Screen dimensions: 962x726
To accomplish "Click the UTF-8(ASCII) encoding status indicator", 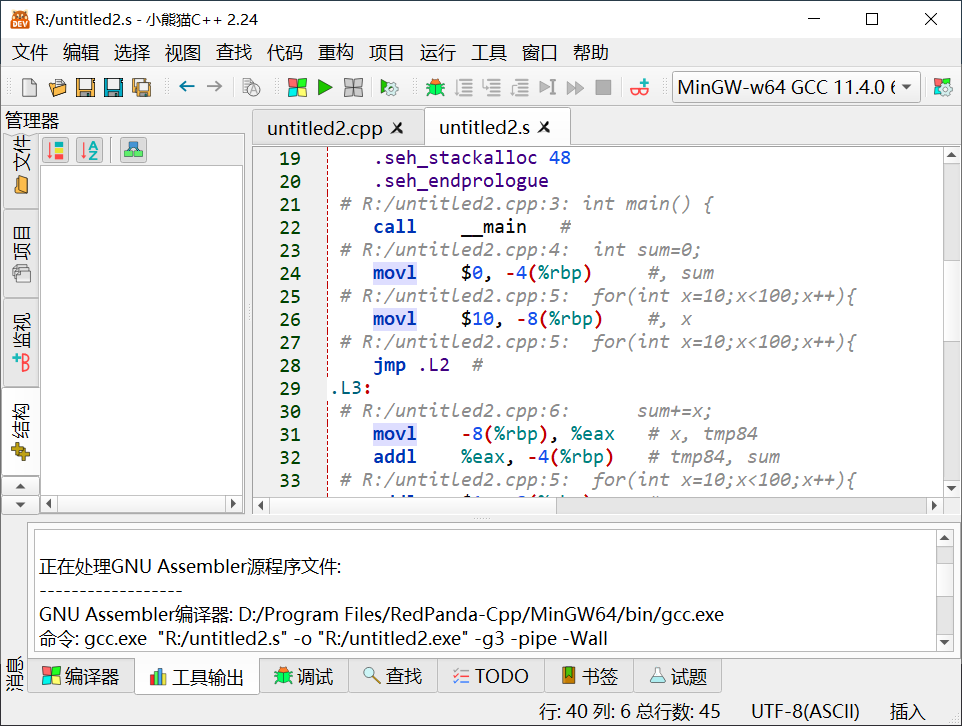I will 805,711.
